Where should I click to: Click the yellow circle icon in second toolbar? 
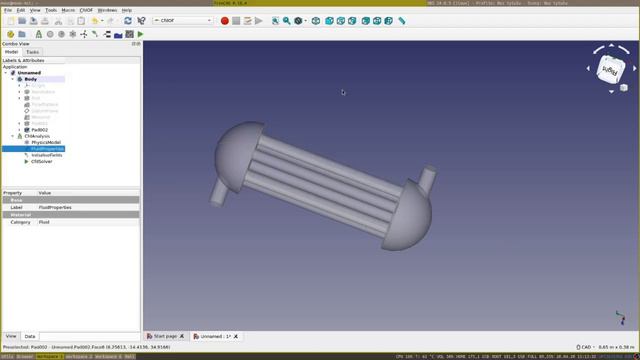point(11,34)
